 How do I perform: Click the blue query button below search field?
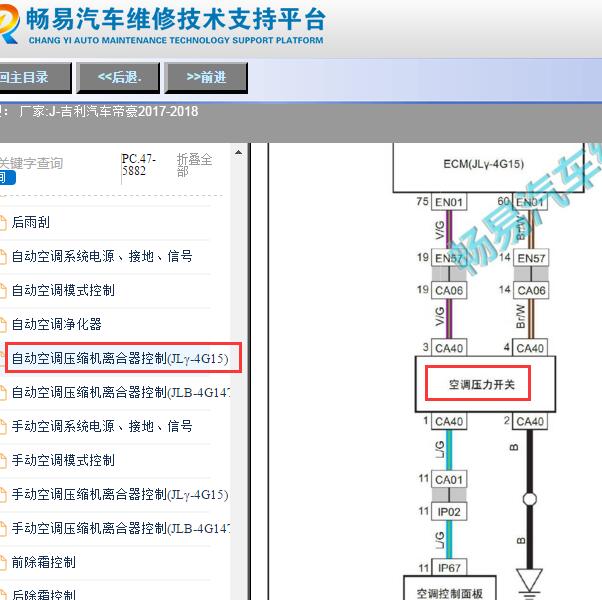7,178
